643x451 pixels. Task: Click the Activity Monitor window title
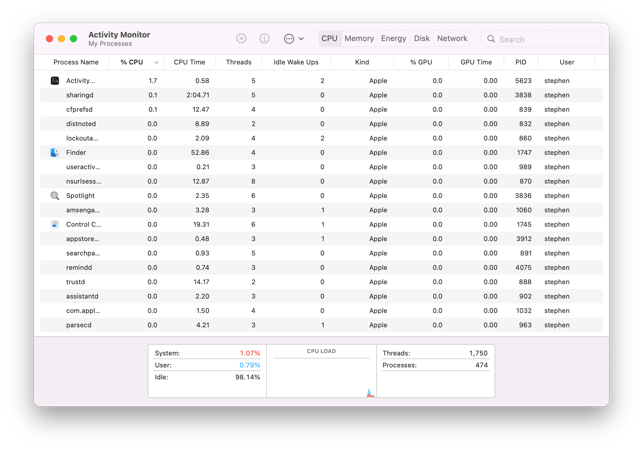[x=119, y=35]
